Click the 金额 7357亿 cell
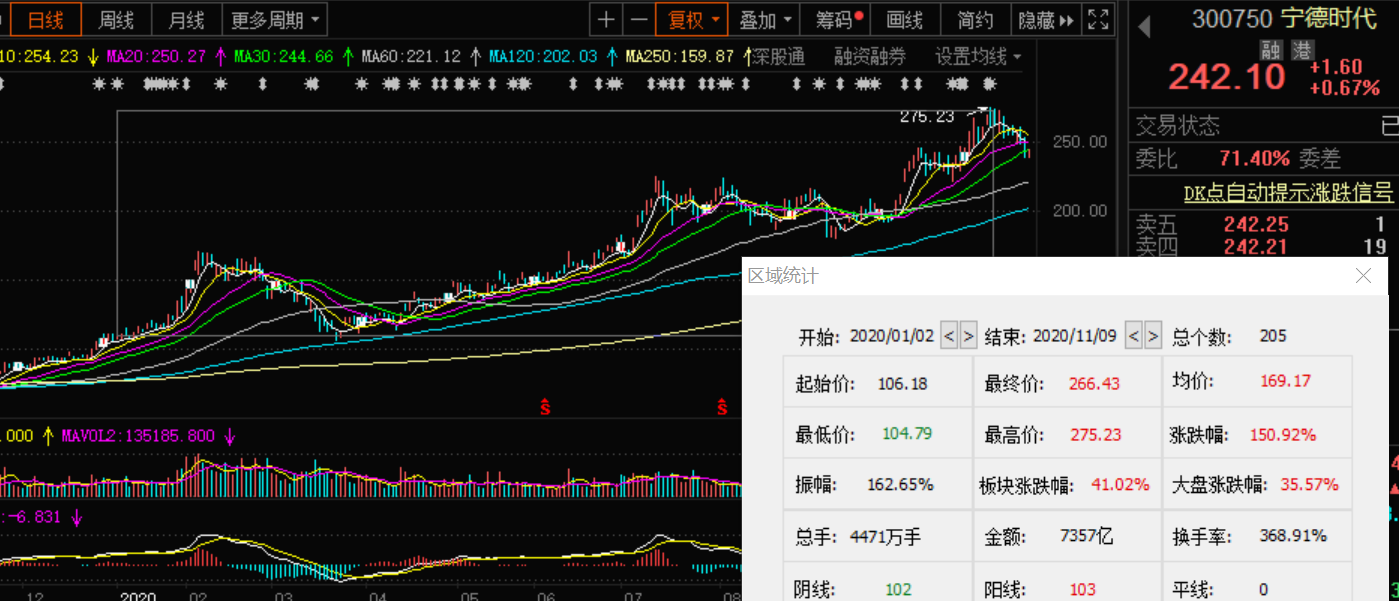1399x601 pixels. tap(1067, 537)
